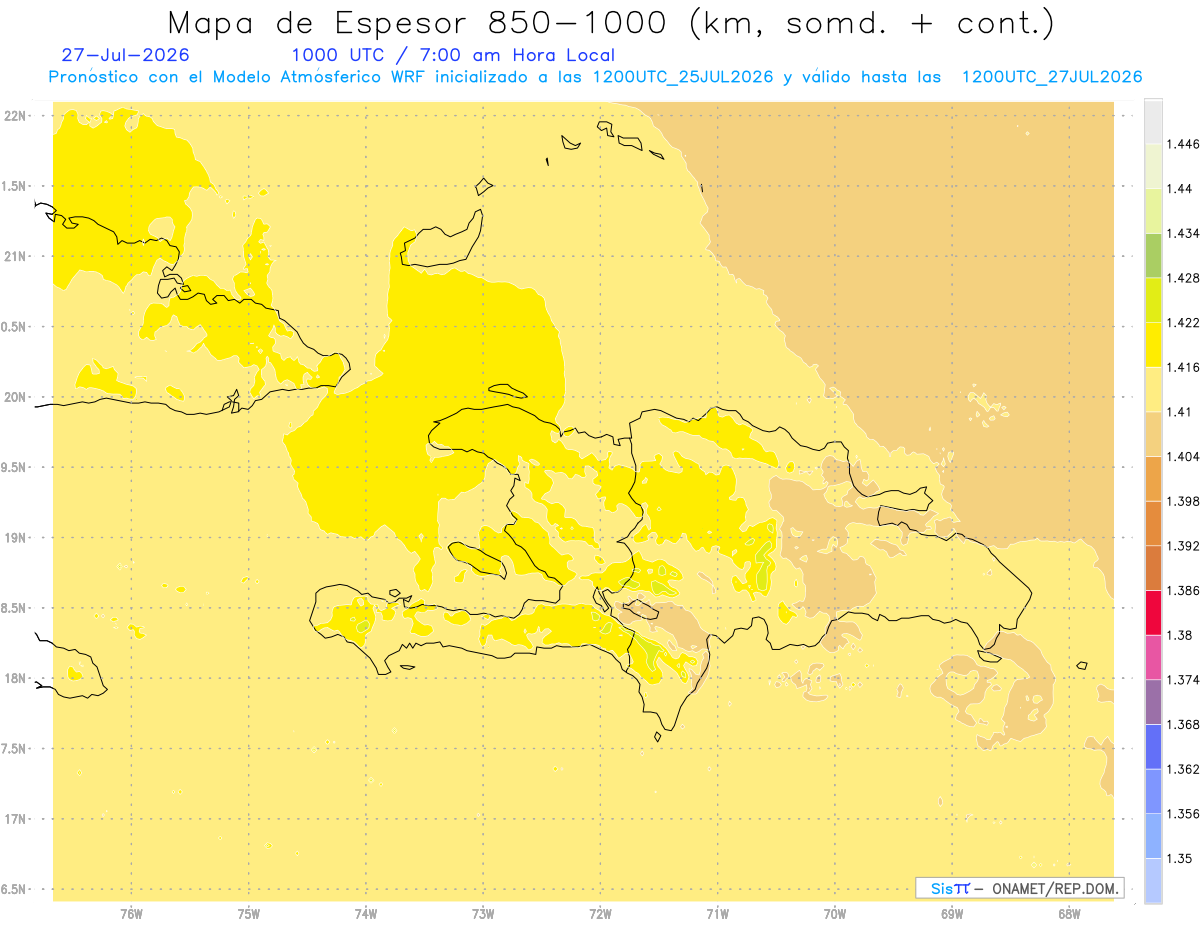Click the '20N' latitude label

(16, 398)
